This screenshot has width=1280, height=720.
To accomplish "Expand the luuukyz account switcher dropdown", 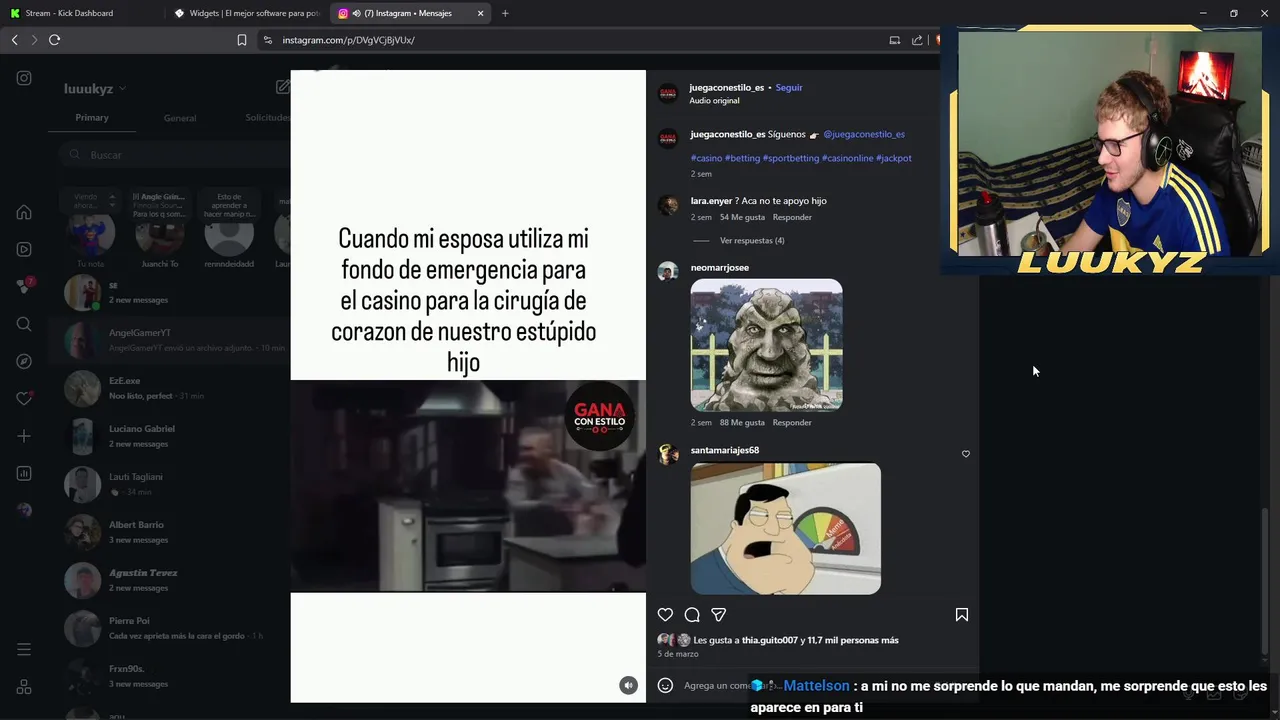I will click(95, 89).
